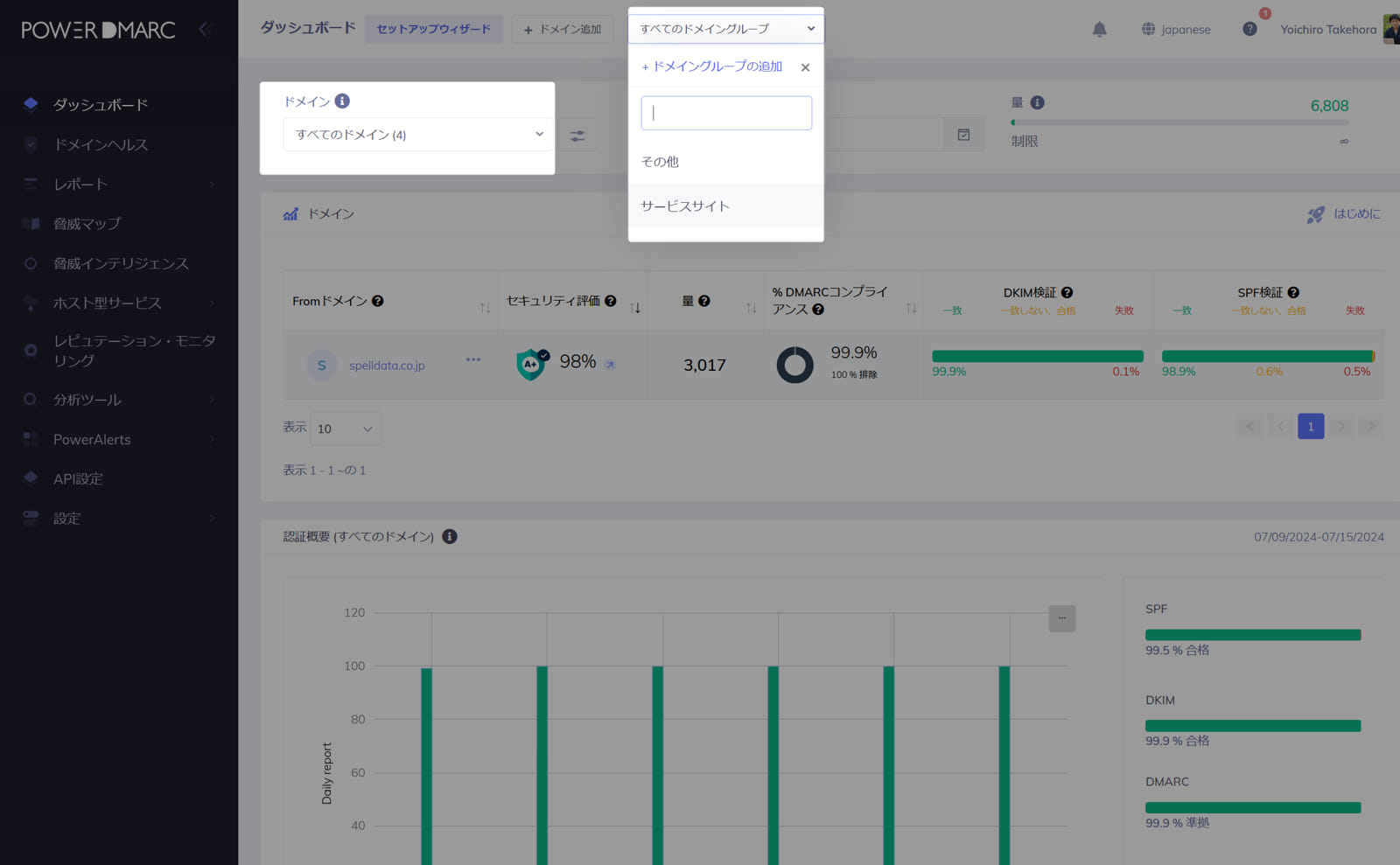Click the user profile avatar

click(x=1390, y=29)
